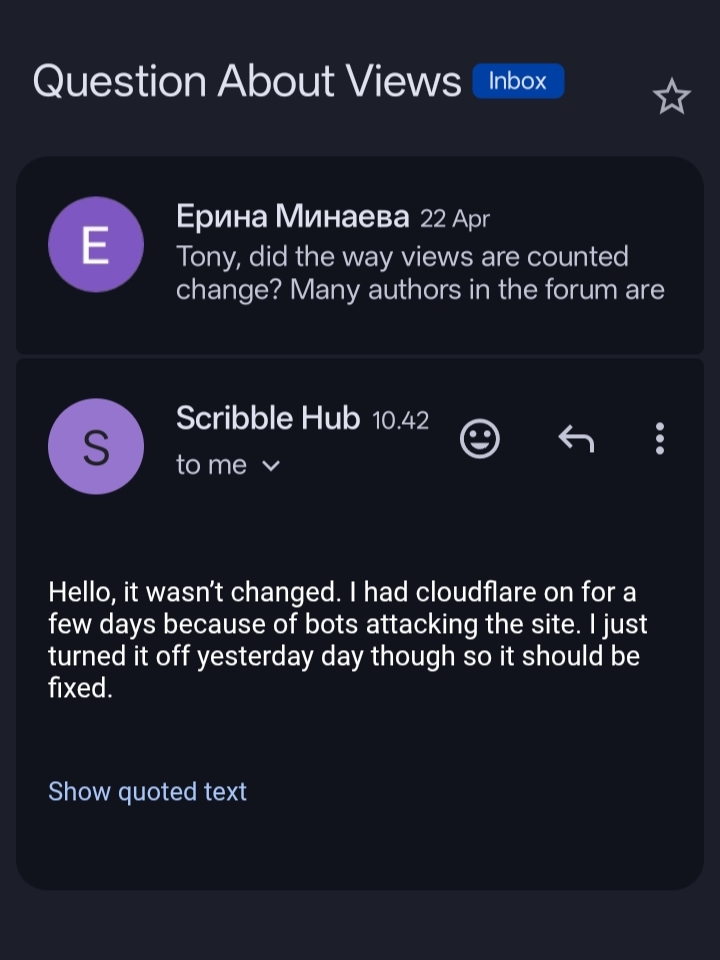Viewport: 720px width, 960px height.
Task: Click the "to me" recipient text
Action: point(211,465)
